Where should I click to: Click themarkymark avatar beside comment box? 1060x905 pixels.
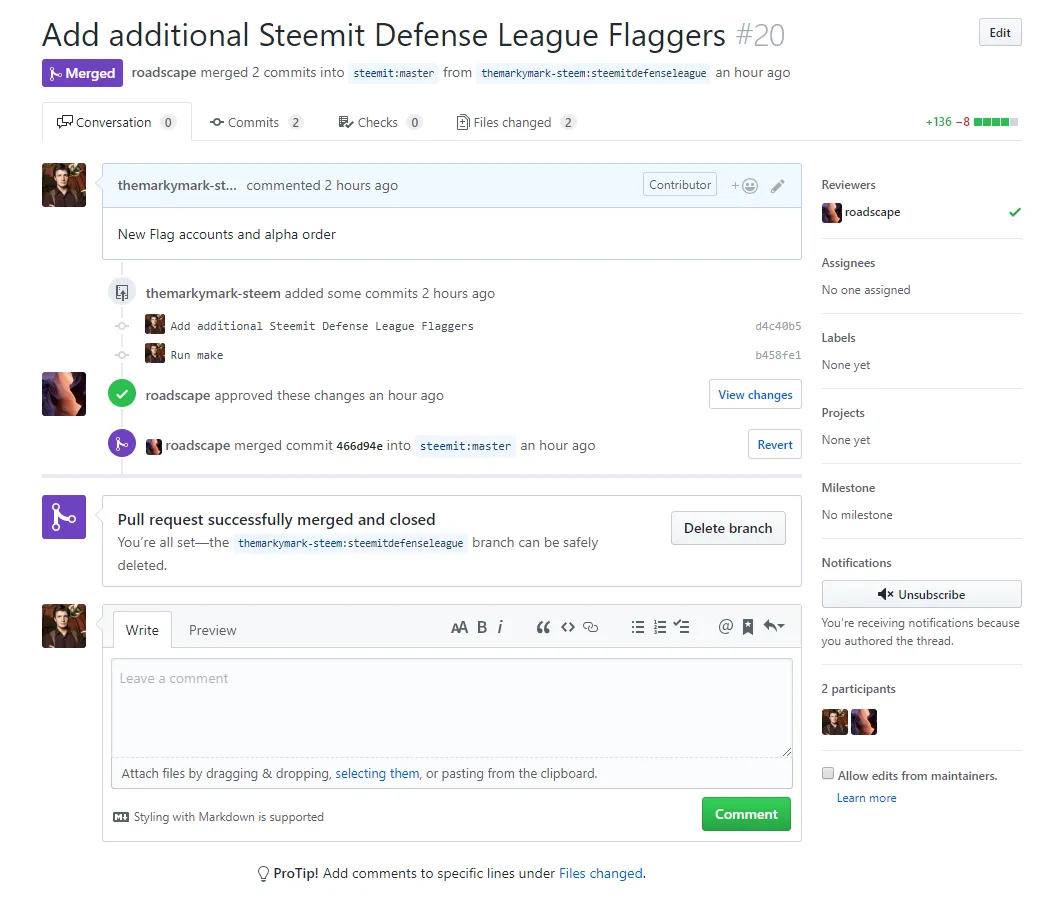[64, 626]
